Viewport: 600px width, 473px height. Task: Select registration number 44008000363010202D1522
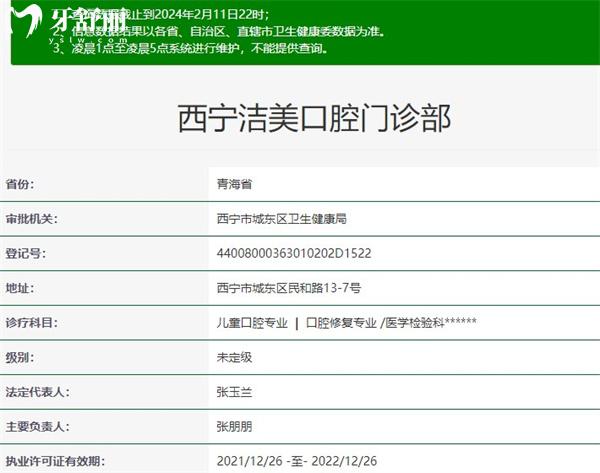point(294,253)
